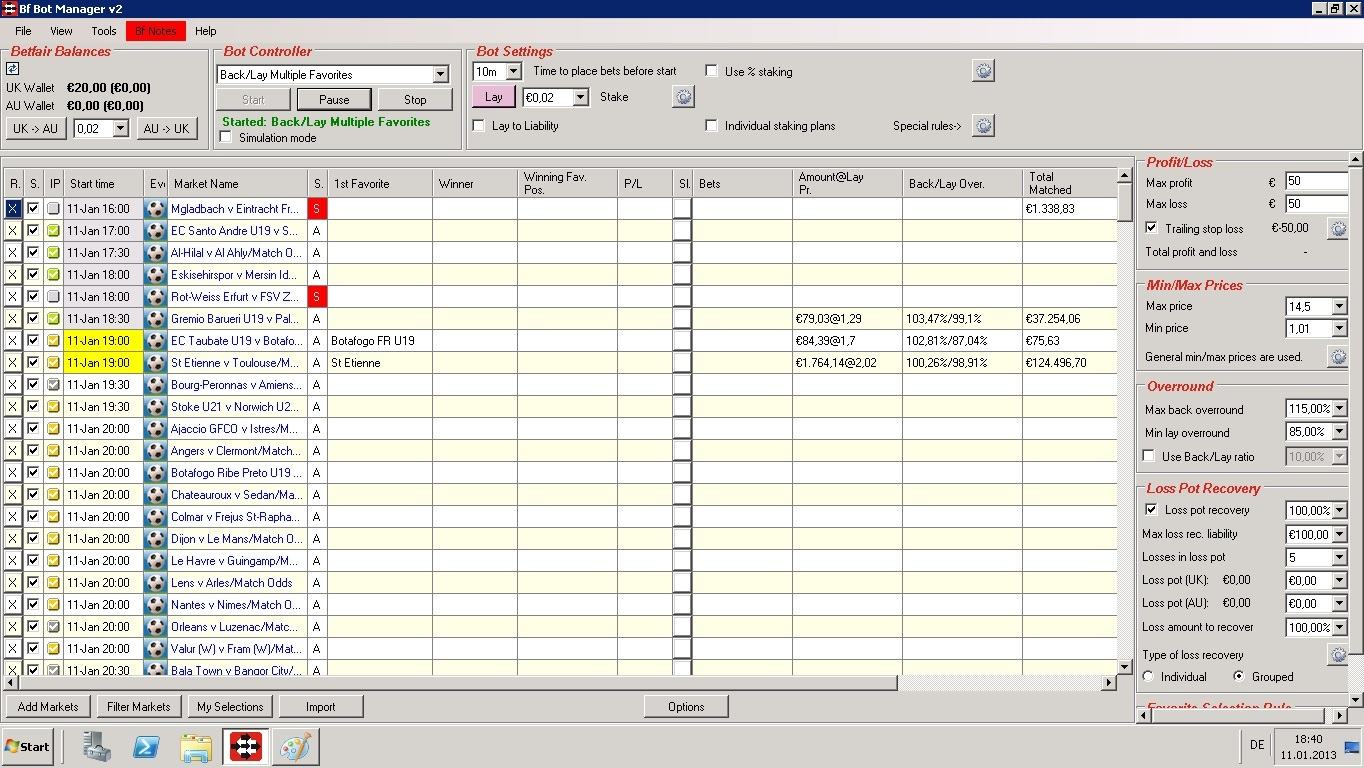
Task: Click the Import button
Action: click(321, 707)
